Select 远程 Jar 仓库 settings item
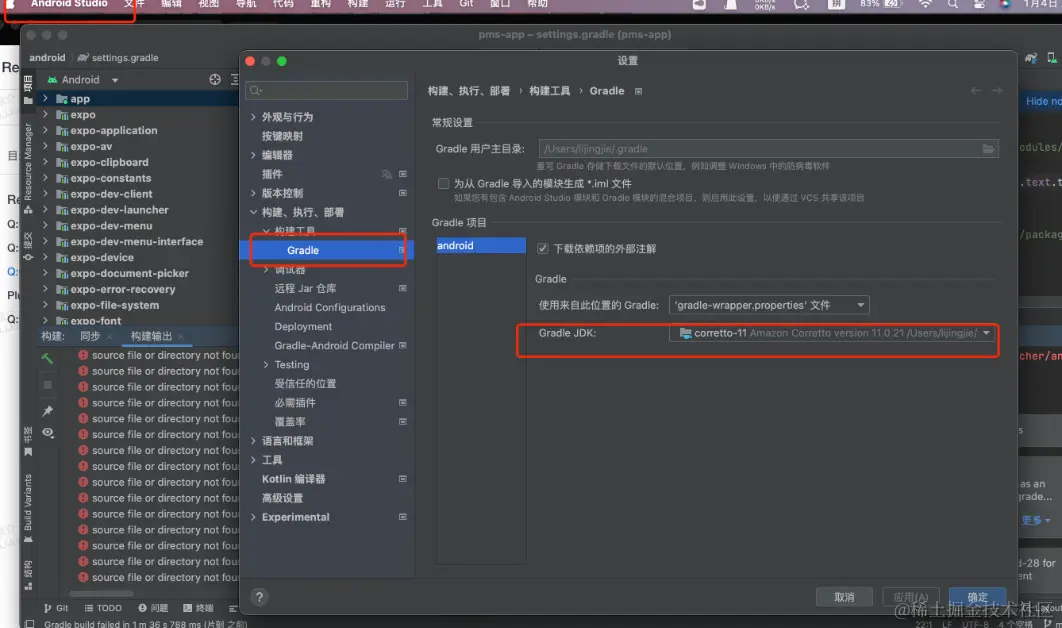This screenshot has height=628, width=1062. (305, 289)
